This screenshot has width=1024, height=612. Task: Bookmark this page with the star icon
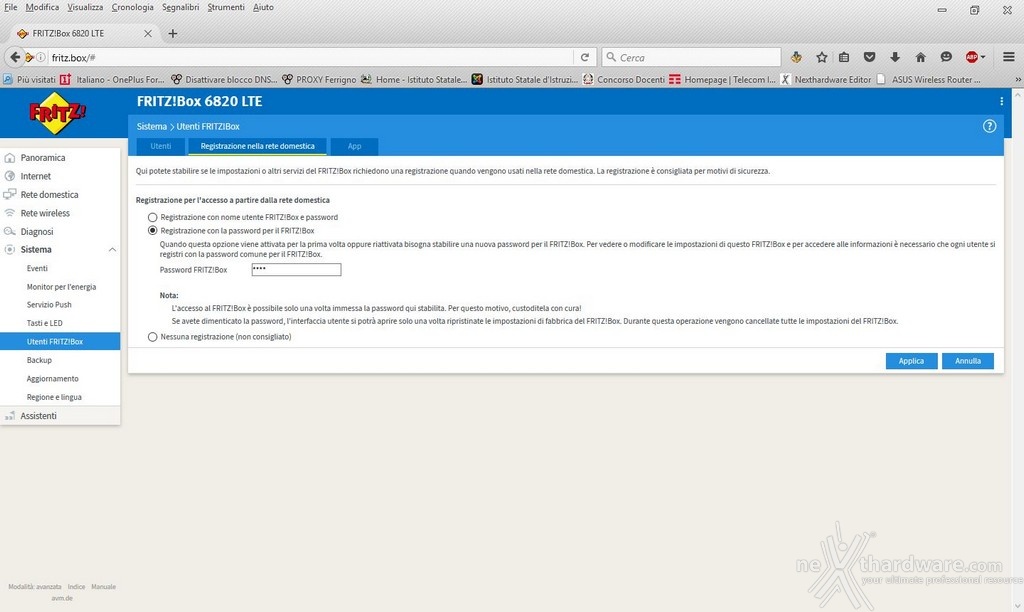point(822,57)
